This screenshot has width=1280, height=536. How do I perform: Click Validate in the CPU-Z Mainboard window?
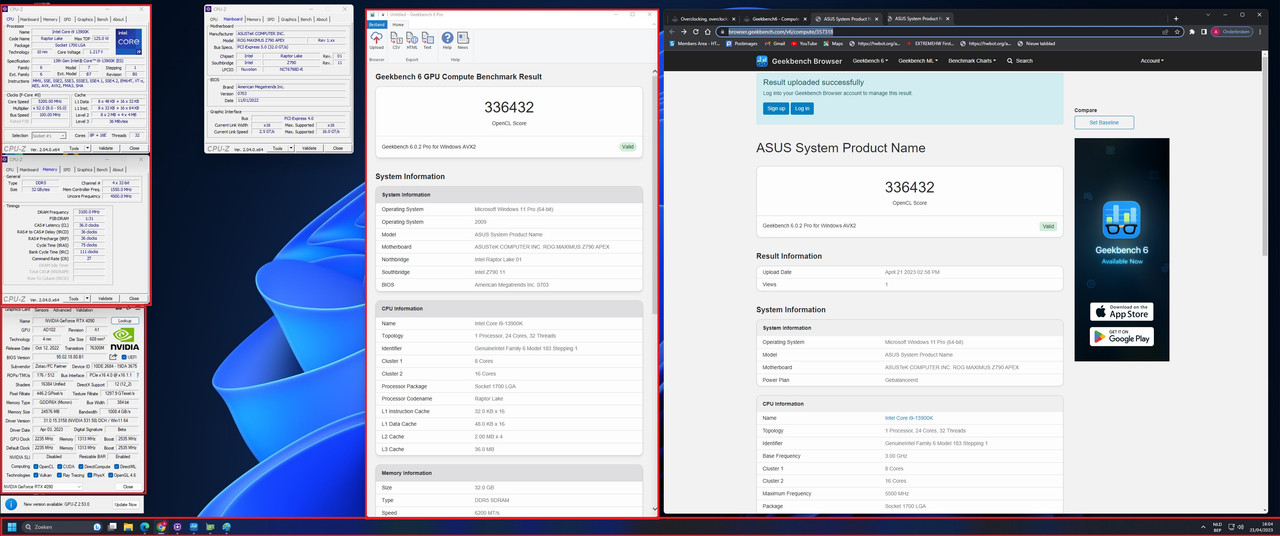[x=309, y=148]
